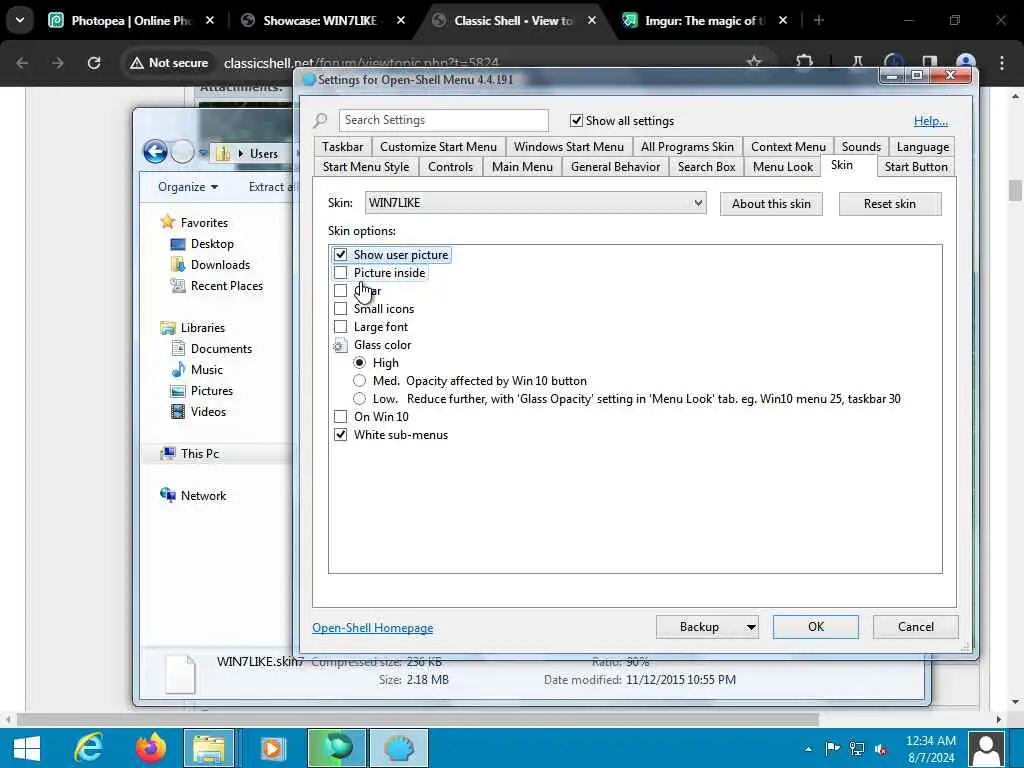Click the browser Forward arrow
Image resolution: width=1024 pixels, height=768 pixels.
[x=57, y=63]
